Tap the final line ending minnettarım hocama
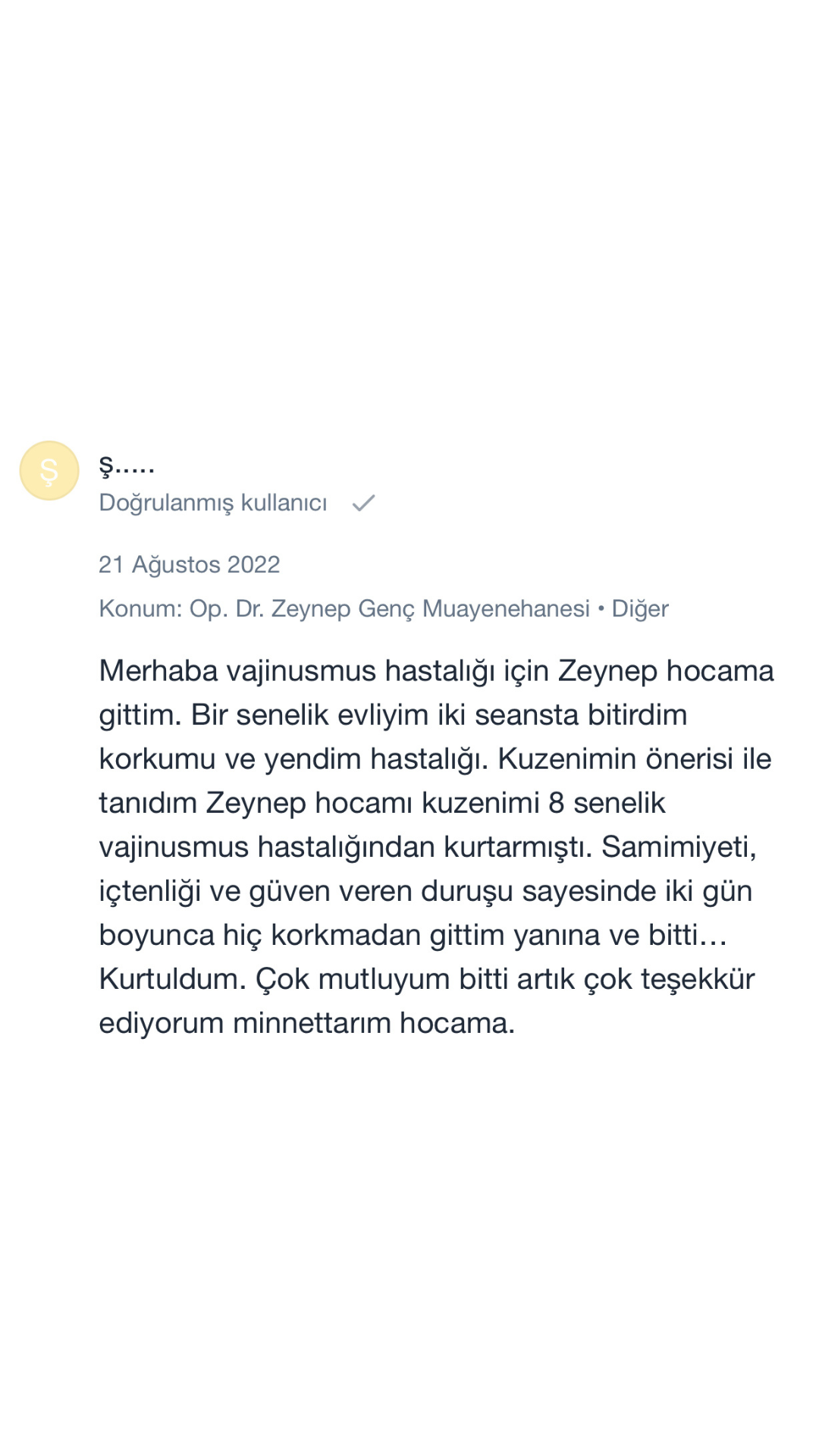 point(306,1023)
